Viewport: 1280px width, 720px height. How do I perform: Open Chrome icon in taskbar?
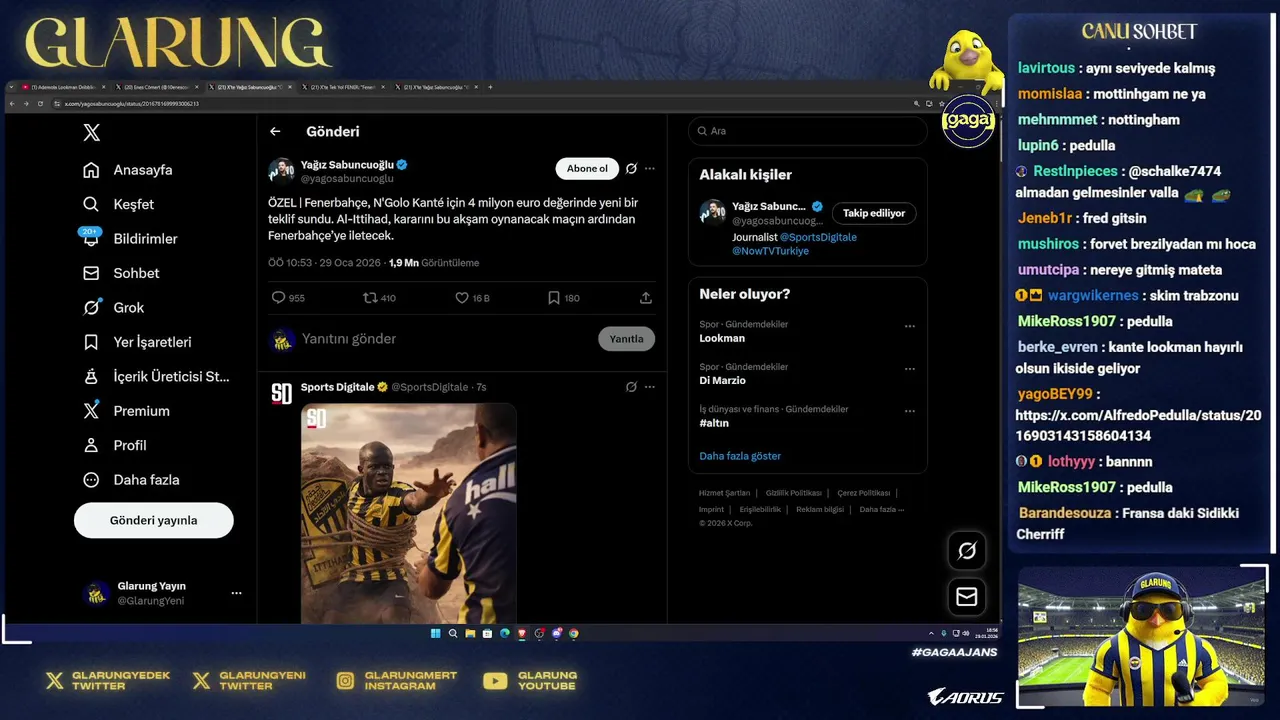point(573,633)
